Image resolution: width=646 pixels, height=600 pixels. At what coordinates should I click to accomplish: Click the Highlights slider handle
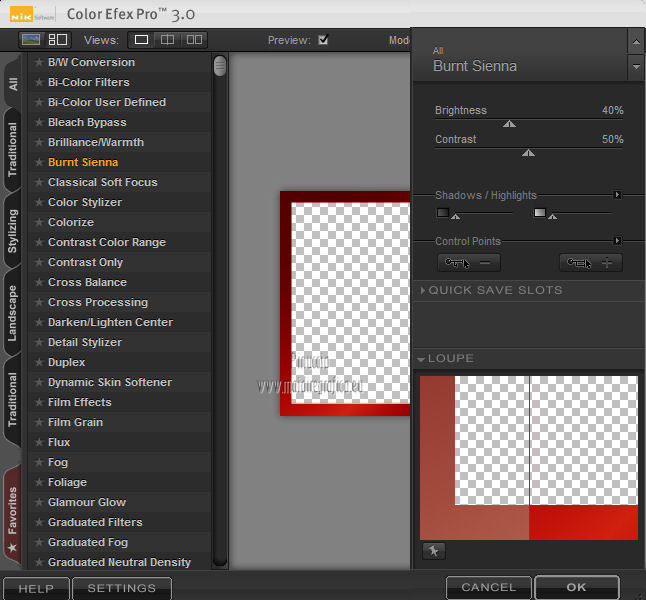click(x=552, y=217)
